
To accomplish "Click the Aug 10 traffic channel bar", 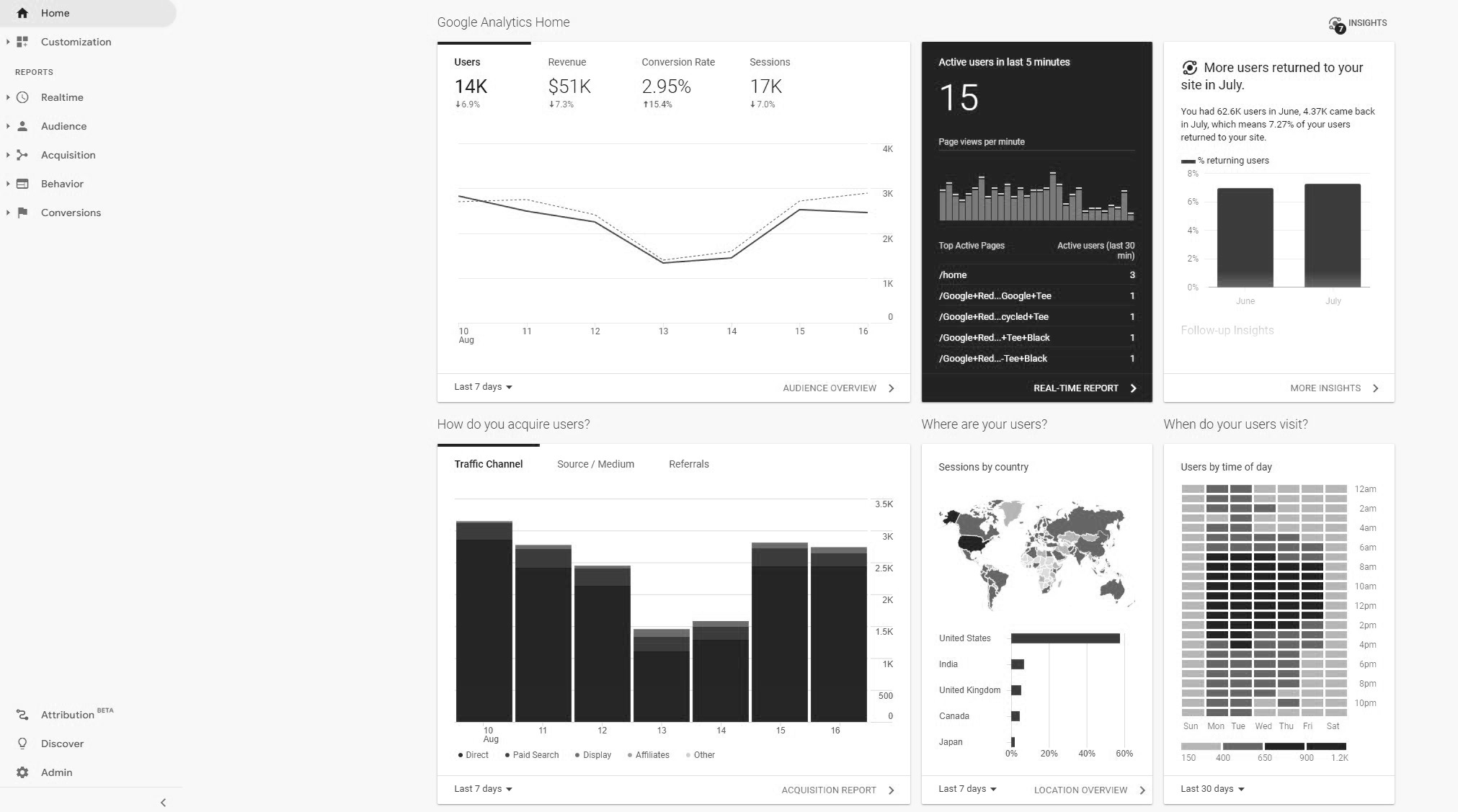I will (x=484, y=621).
